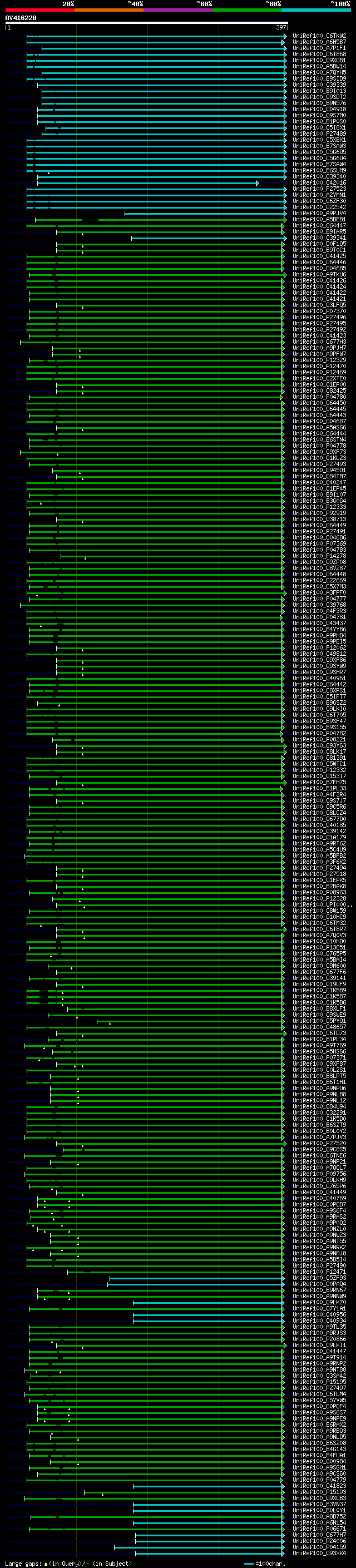This screenshot has width=356, height=1568.
Task: Click the red 20% identity legend segment
Action: tap(39, 10)
